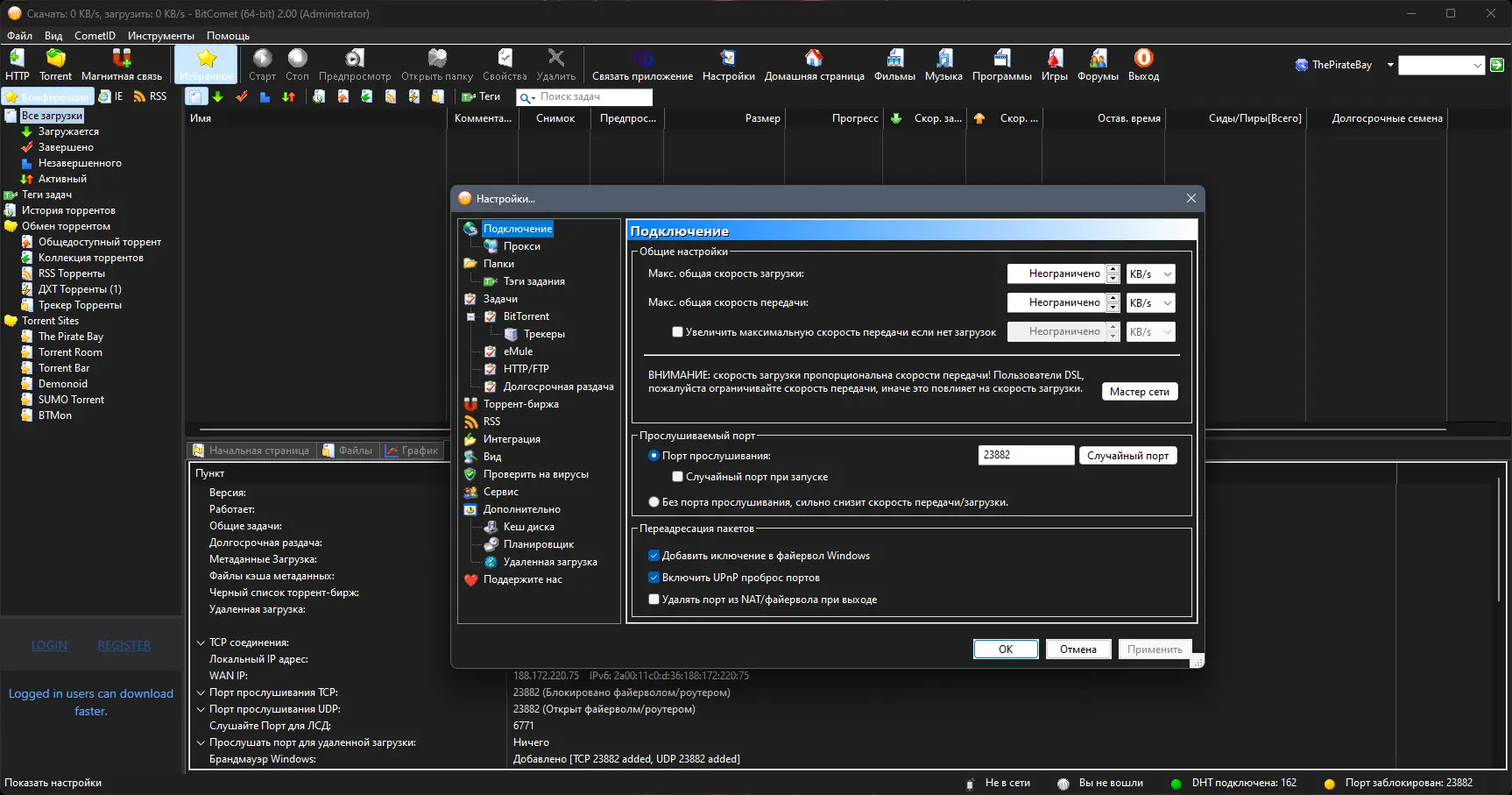This screenshot has height=795, width=1512.
Task: Click the LOGIN link
Action: click(x=49, y=645)
